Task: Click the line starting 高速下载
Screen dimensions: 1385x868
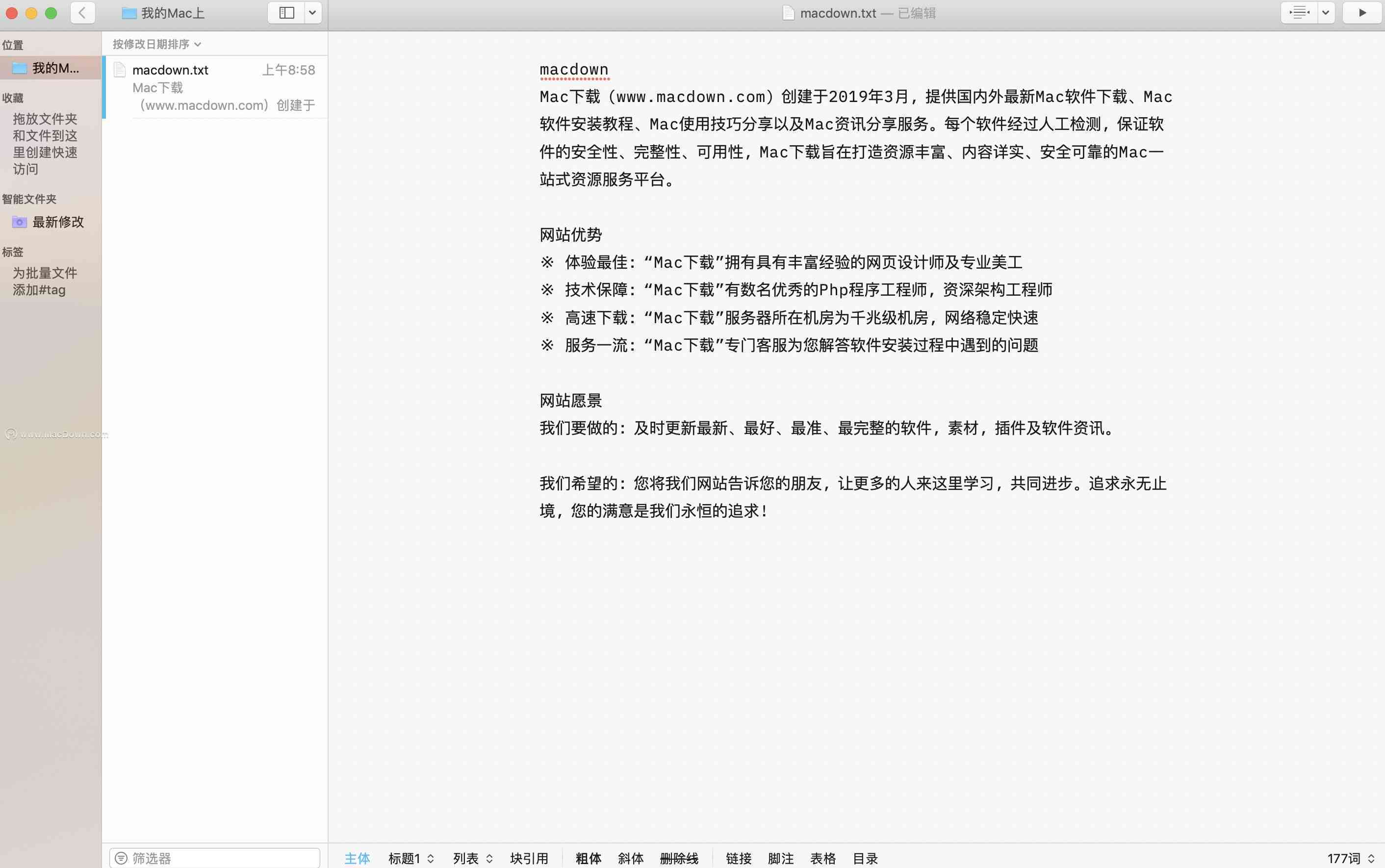Action: 789,317
